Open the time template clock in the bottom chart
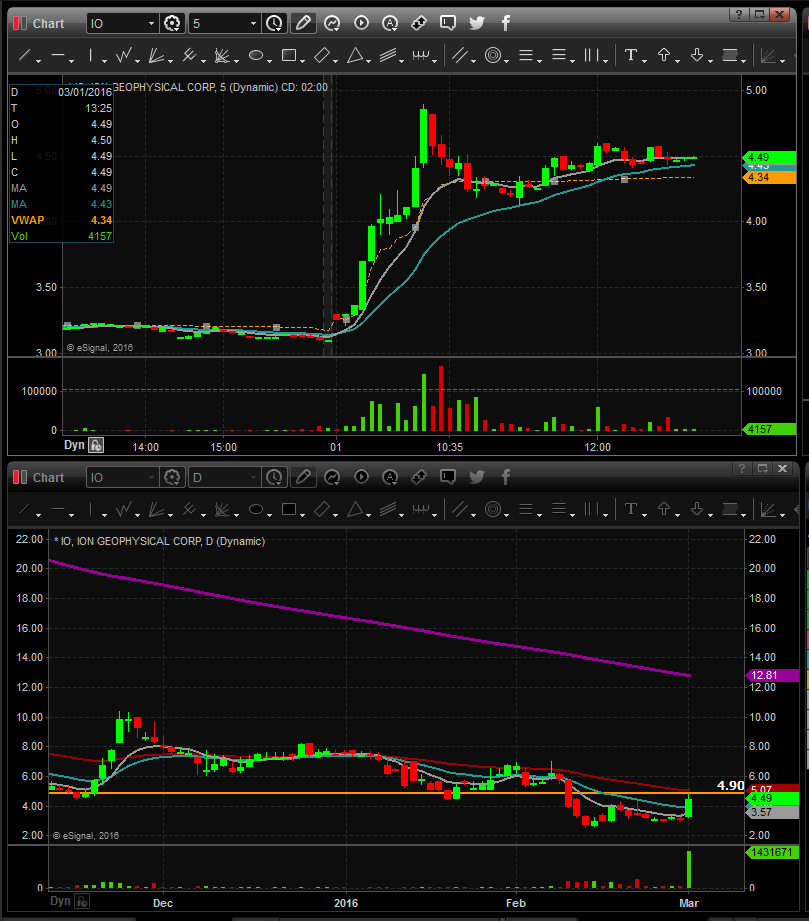The image size is (809, 921). 274,477
